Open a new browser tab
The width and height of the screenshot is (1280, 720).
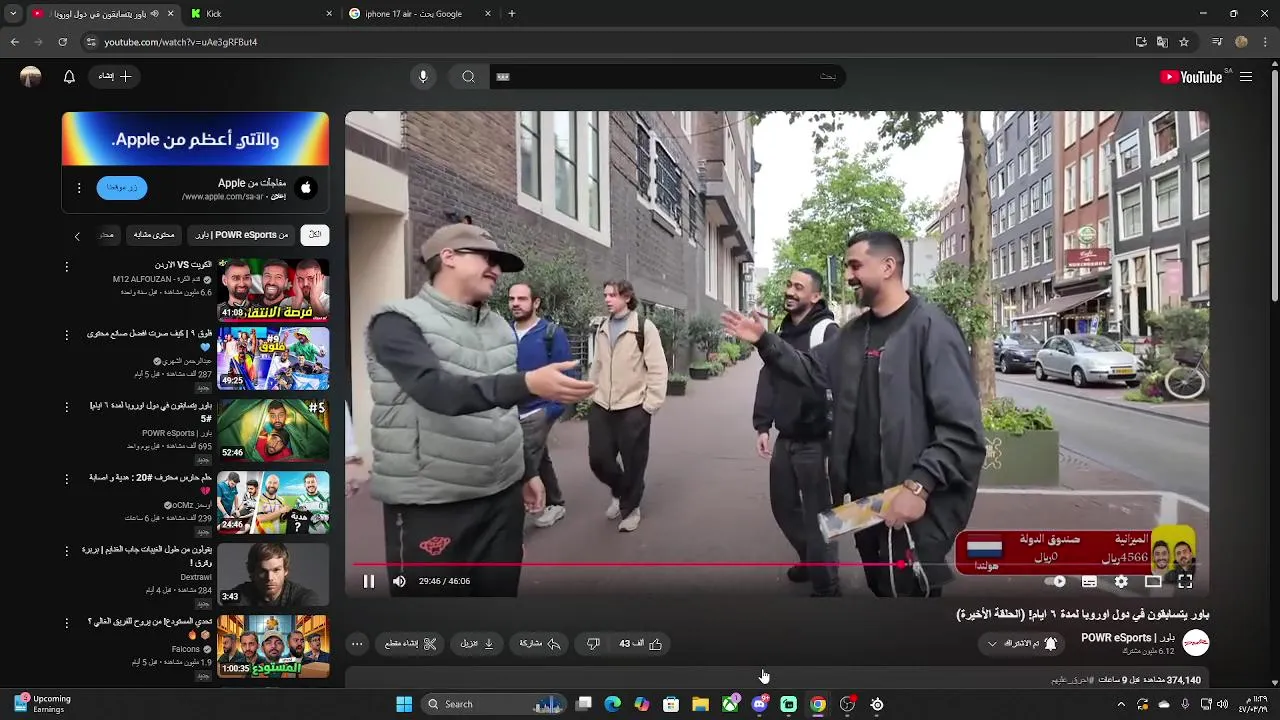point(512,14)
